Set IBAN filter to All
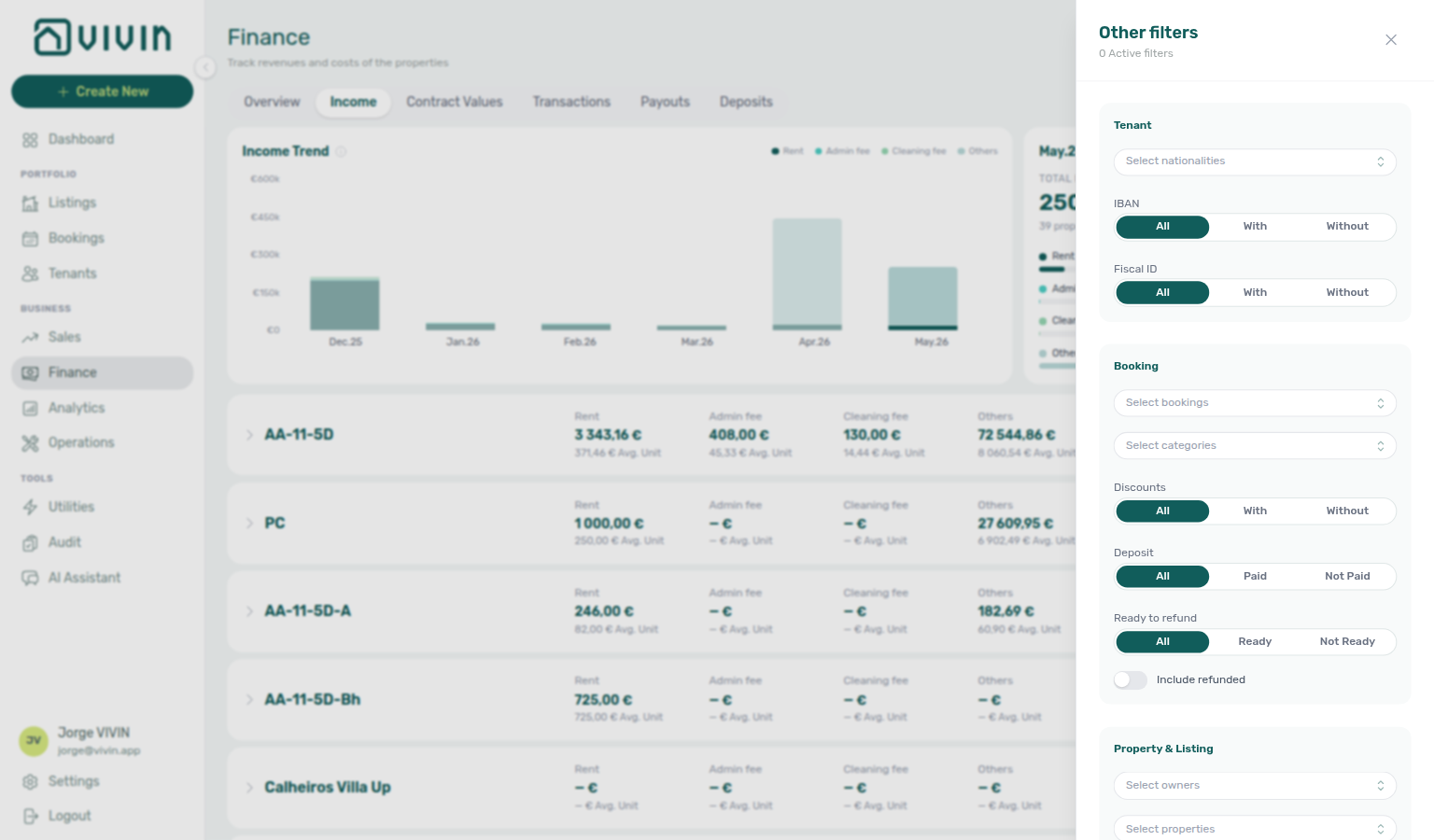This screenshot has height=840, width=1434. [x=1162, y=227]
